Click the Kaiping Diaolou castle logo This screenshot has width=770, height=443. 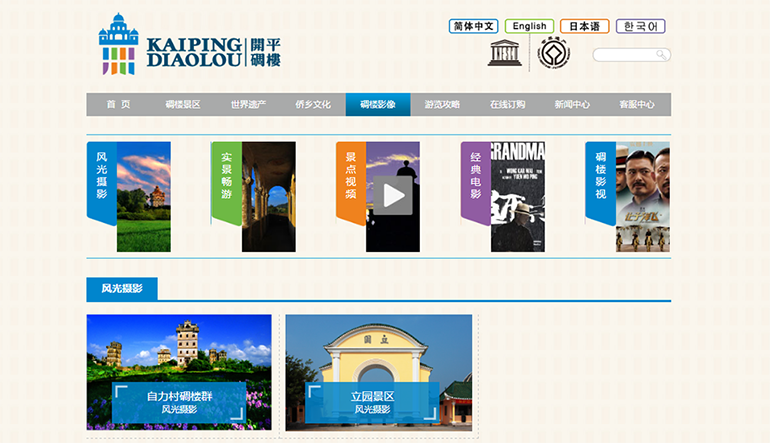pos(118,44)
